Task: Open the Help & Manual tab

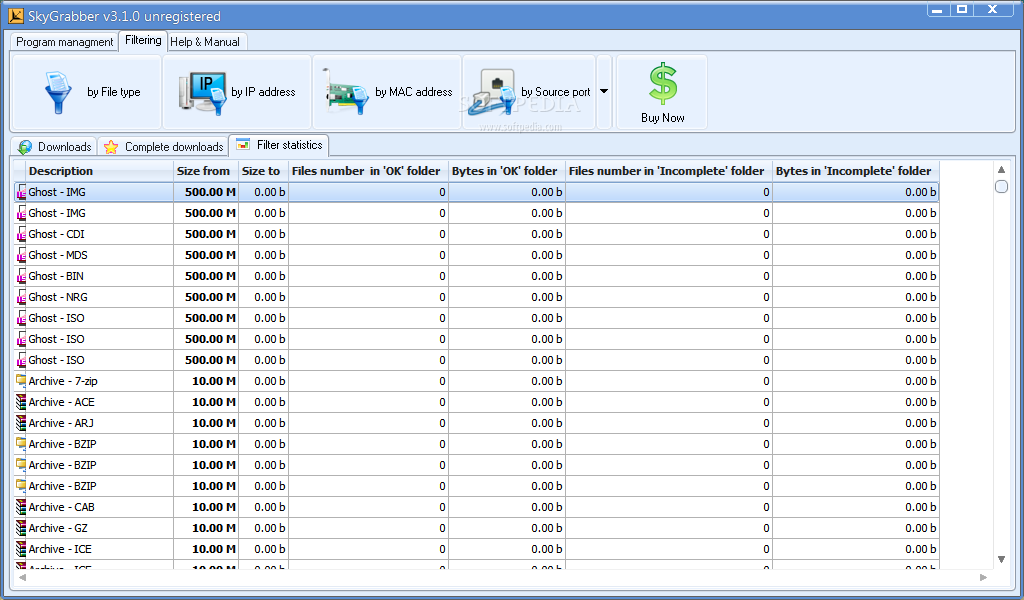Action: pos(205,42)
